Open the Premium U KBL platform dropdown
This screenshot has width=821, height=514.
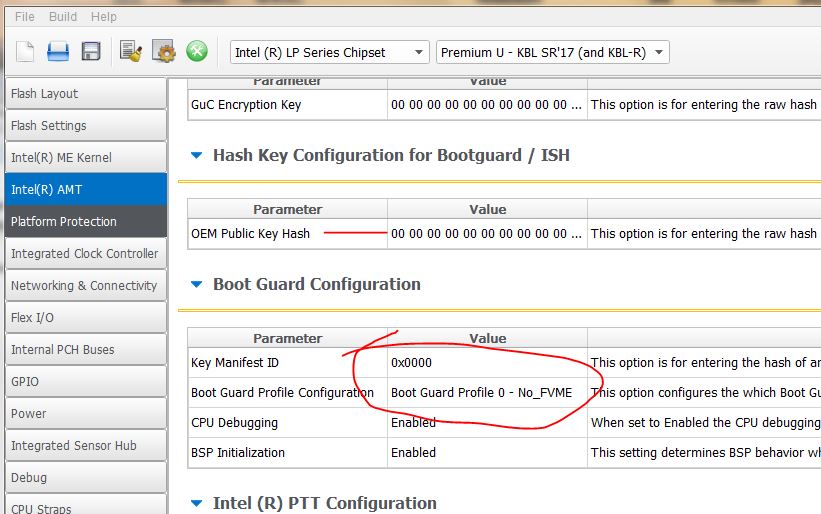tap(552, 53)
